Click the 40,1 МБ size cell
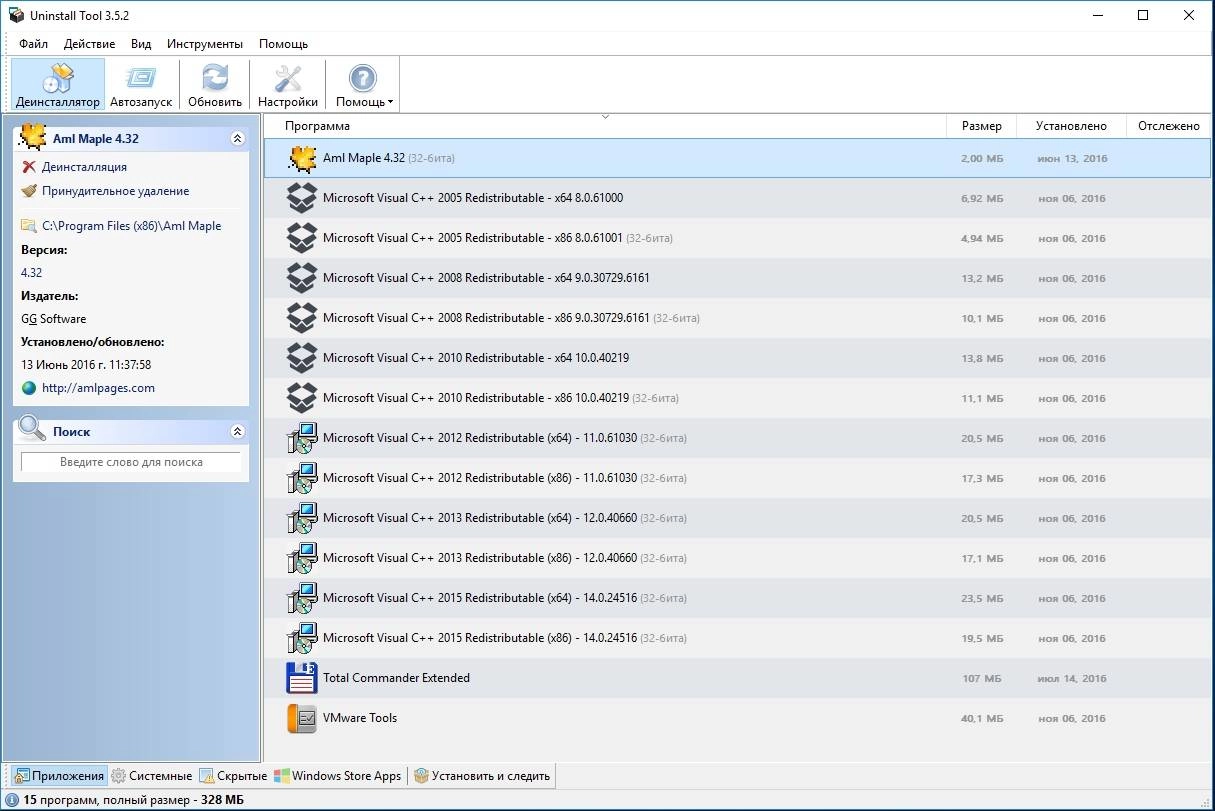This screenshot has width=1215, height=811. coord(981,719)
